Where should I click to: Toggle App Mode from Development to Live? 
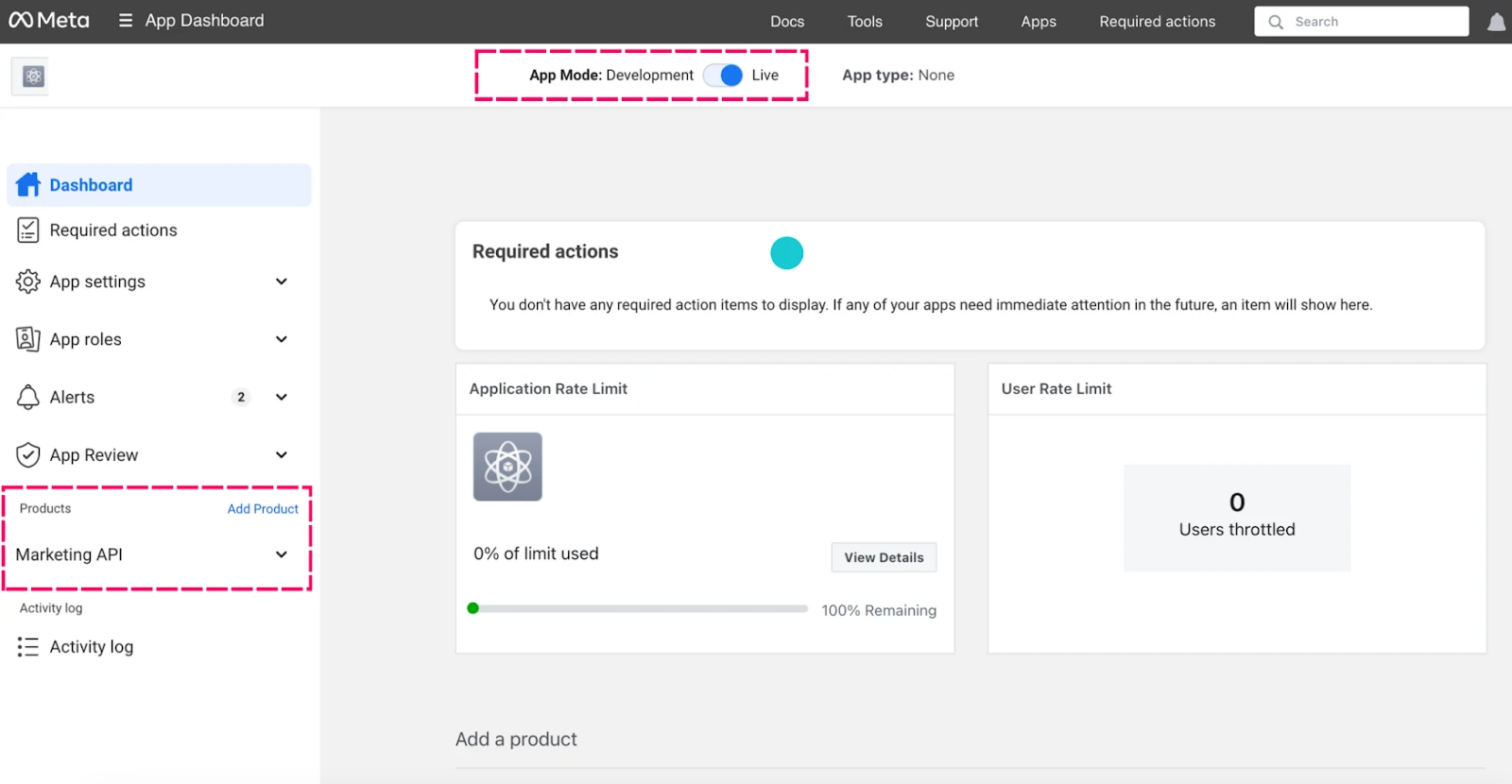coord(724,76)
